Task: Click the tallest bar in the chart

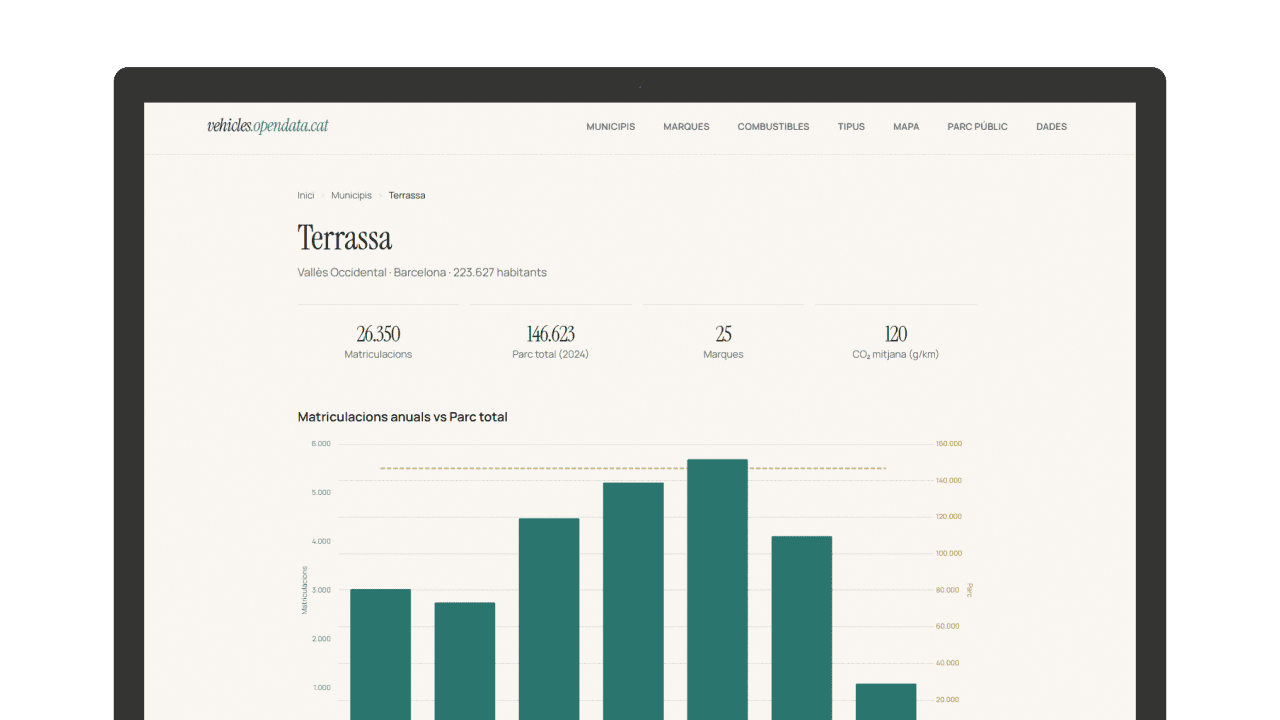Action: coord(717,589)
